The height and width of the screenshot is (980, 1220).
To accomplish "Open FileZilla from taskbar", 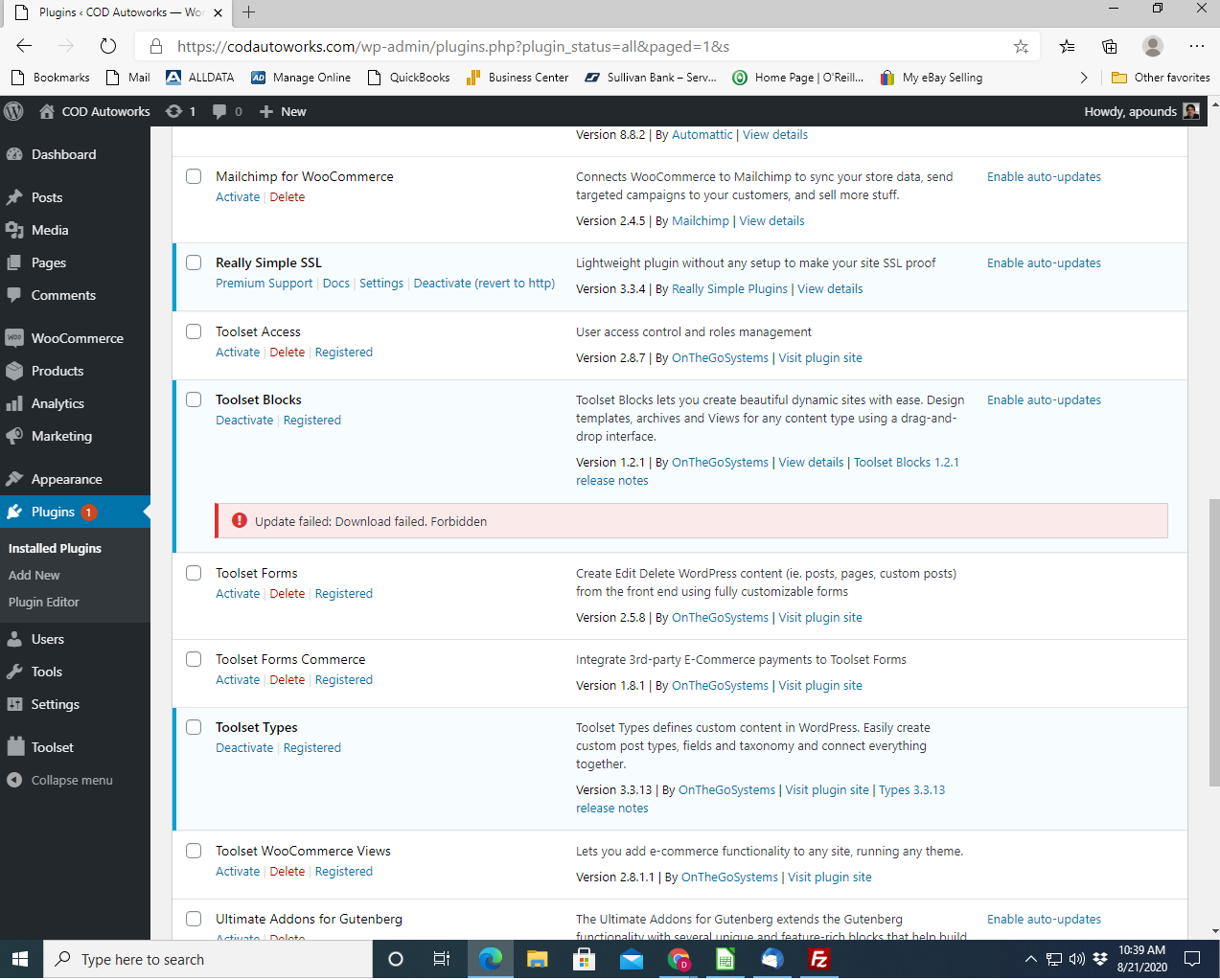I will pos(819,959).
